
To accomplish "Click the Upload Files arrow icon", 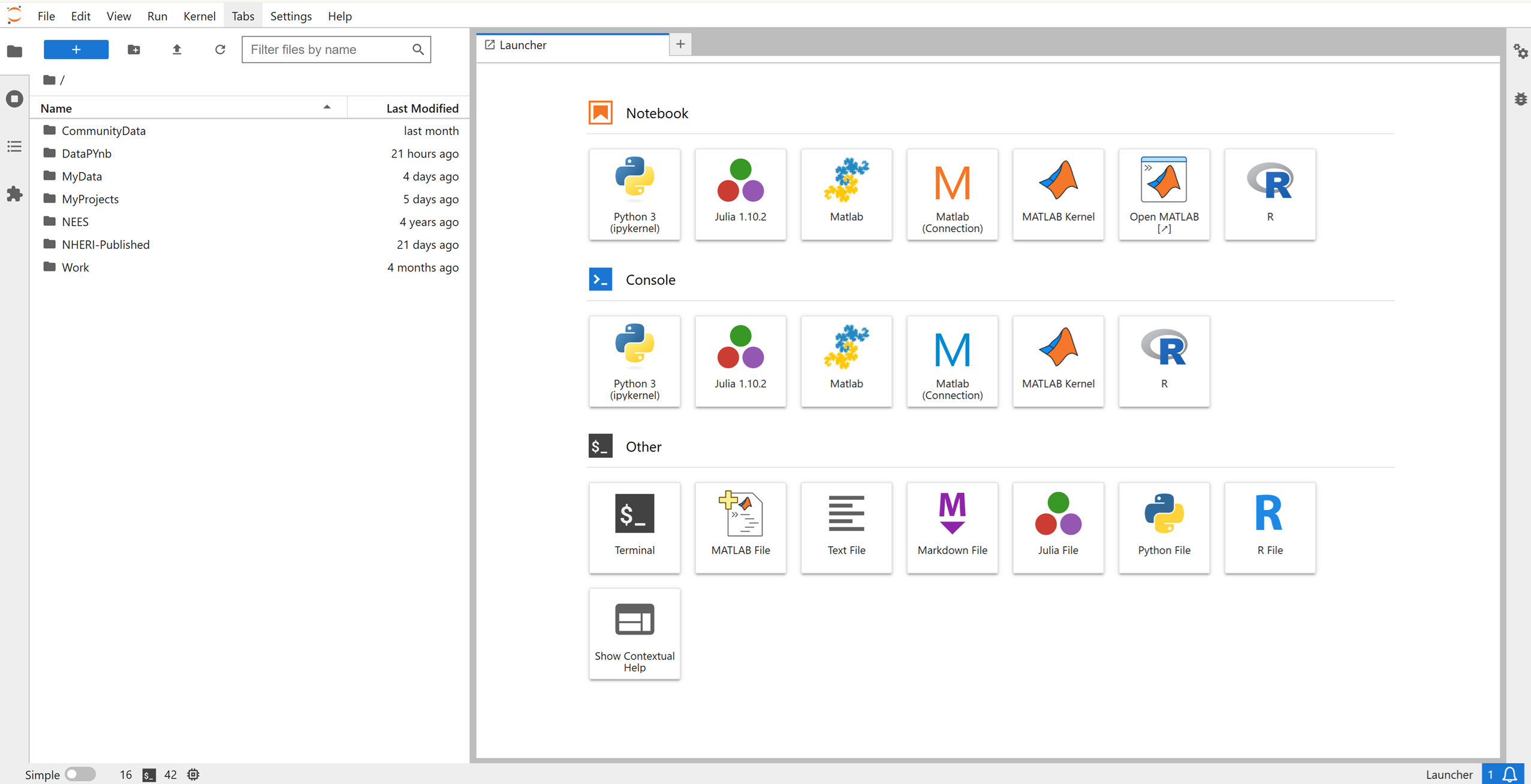I will point(177,50).
